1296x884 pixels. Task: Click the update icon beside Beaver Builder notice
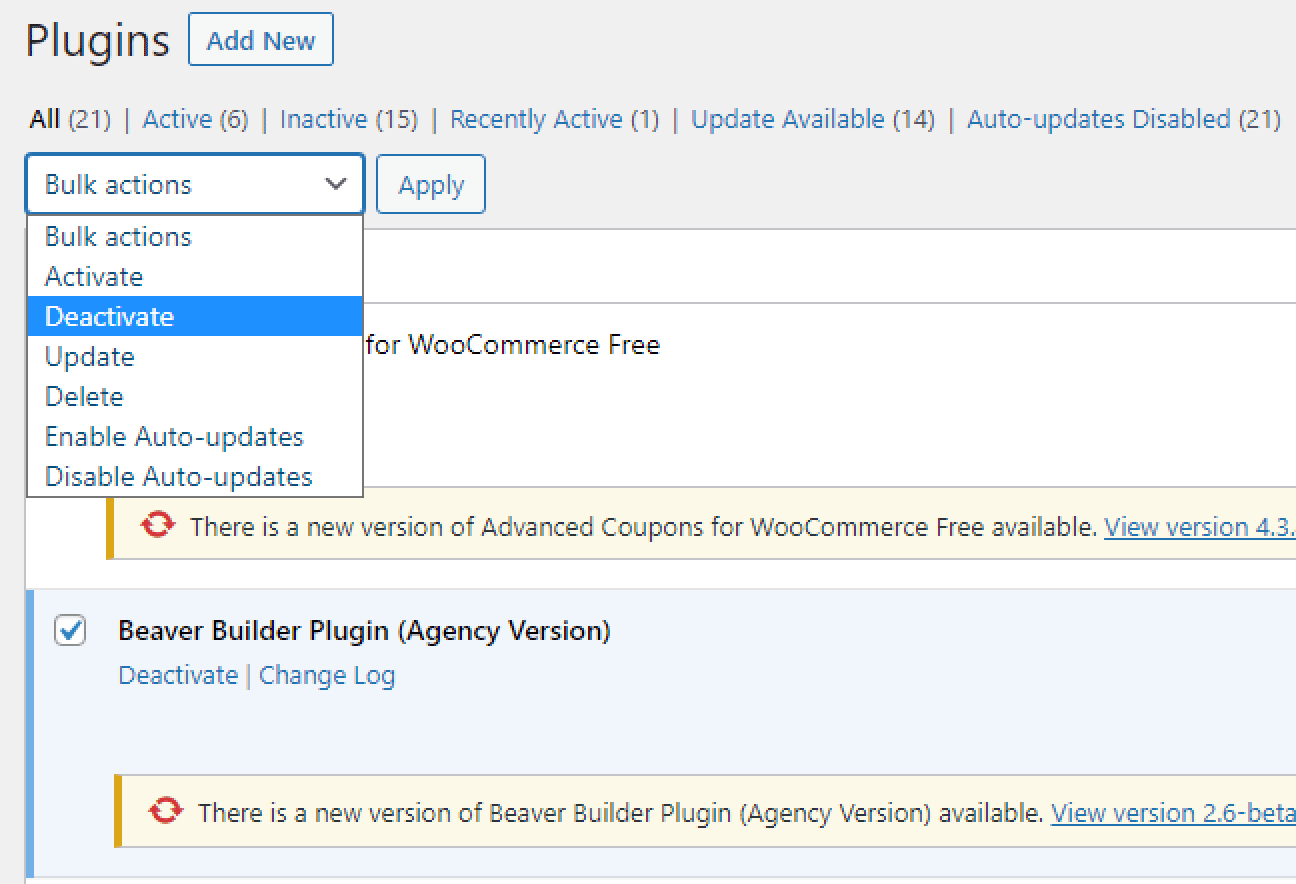point(166,812)
